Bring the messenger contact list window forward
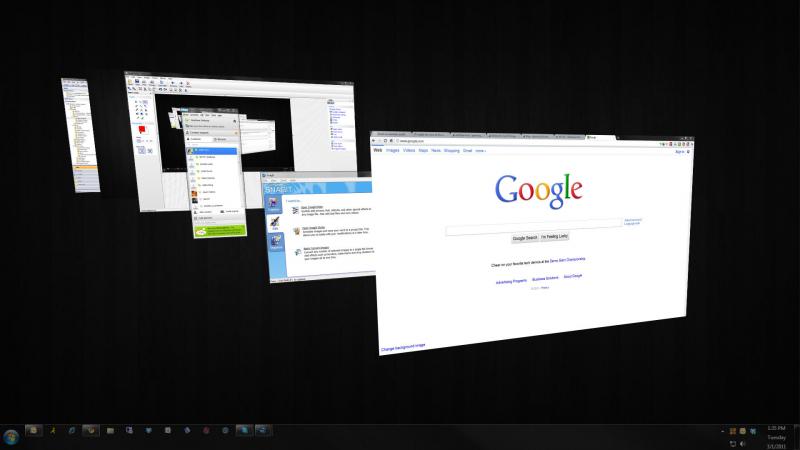 click(x=215, y=173)
